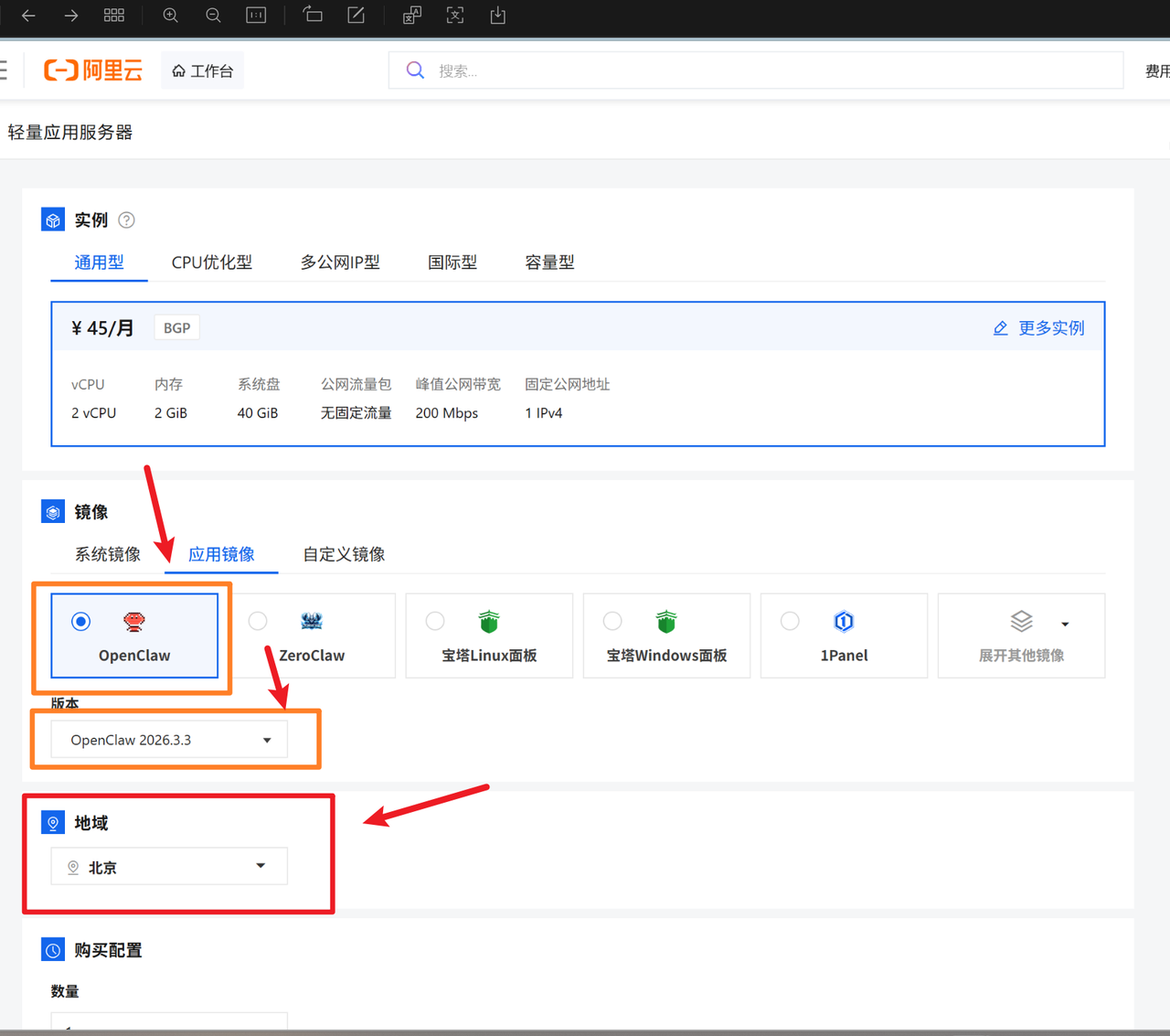Translate image text using the translate icon

coord(412,16)
